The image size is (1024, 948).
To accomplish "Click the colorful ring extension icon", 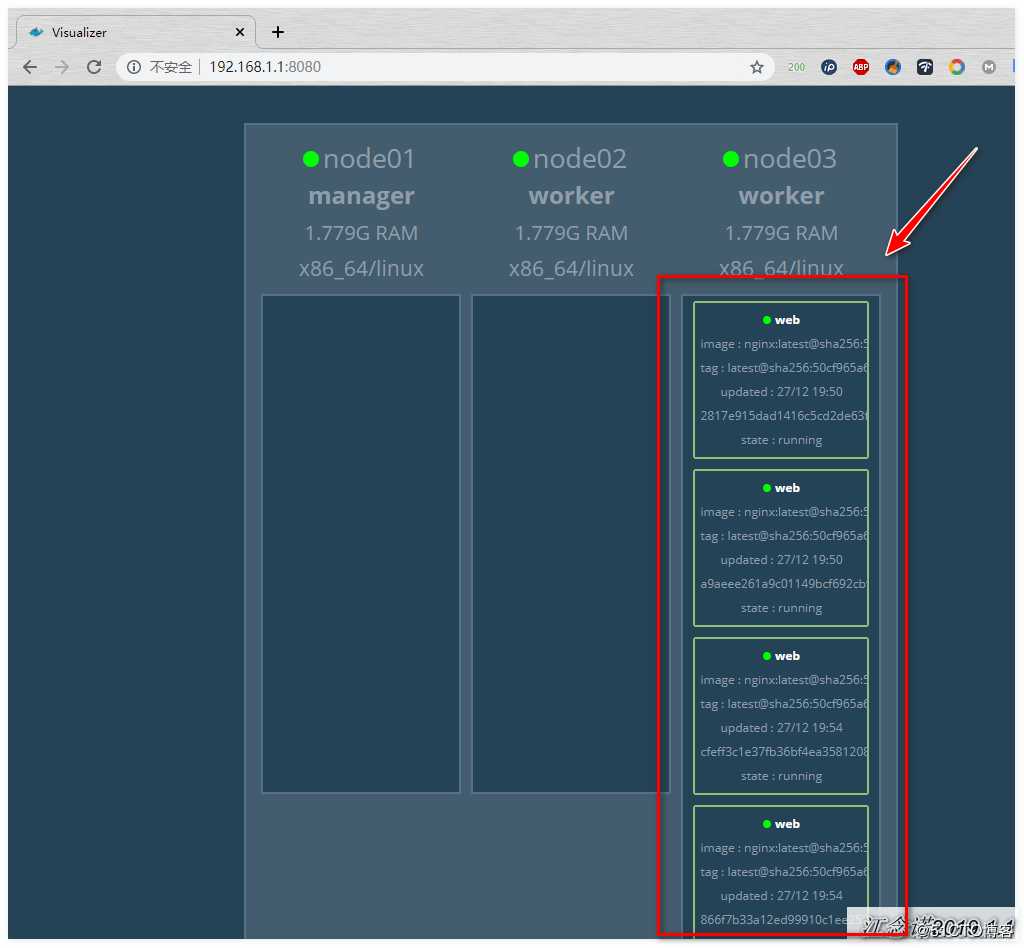I will (x=957, y=67).
